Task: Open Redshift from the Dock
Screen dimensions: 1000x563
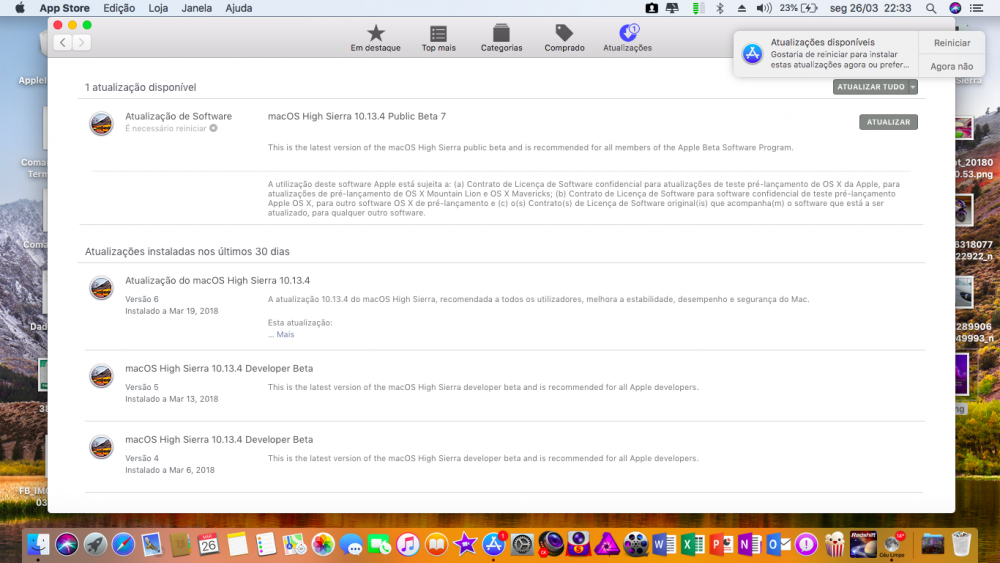Action: coord(863,545)
